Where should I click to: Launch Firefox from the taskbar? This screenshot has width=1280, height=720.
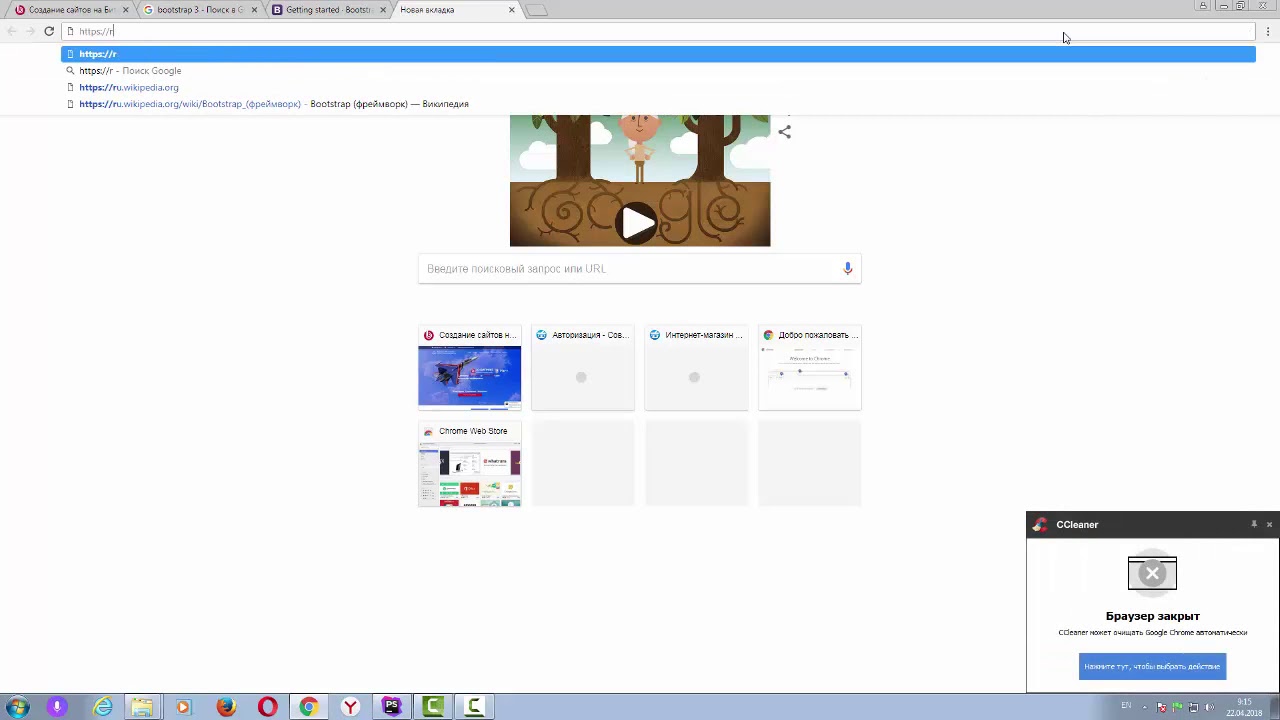click(x=226, y=707)
